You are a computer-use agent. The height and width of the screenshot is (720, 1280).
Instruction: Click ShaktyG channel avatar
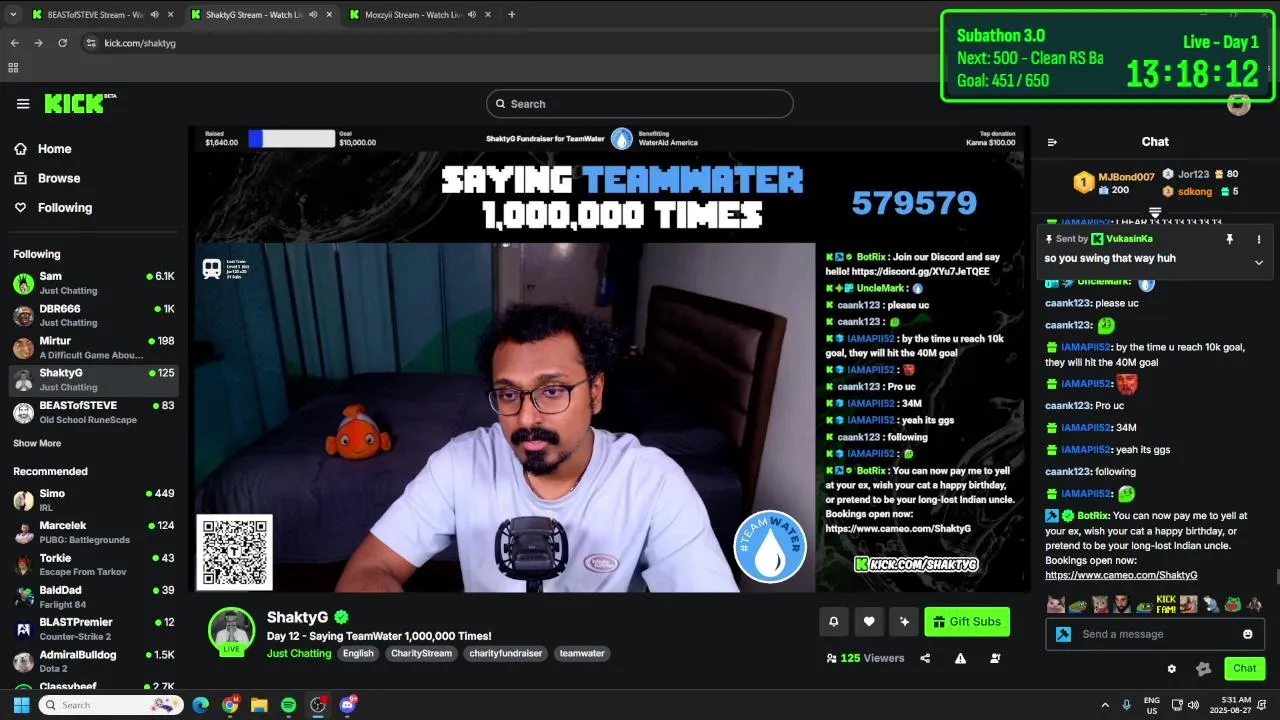point(231,630)
